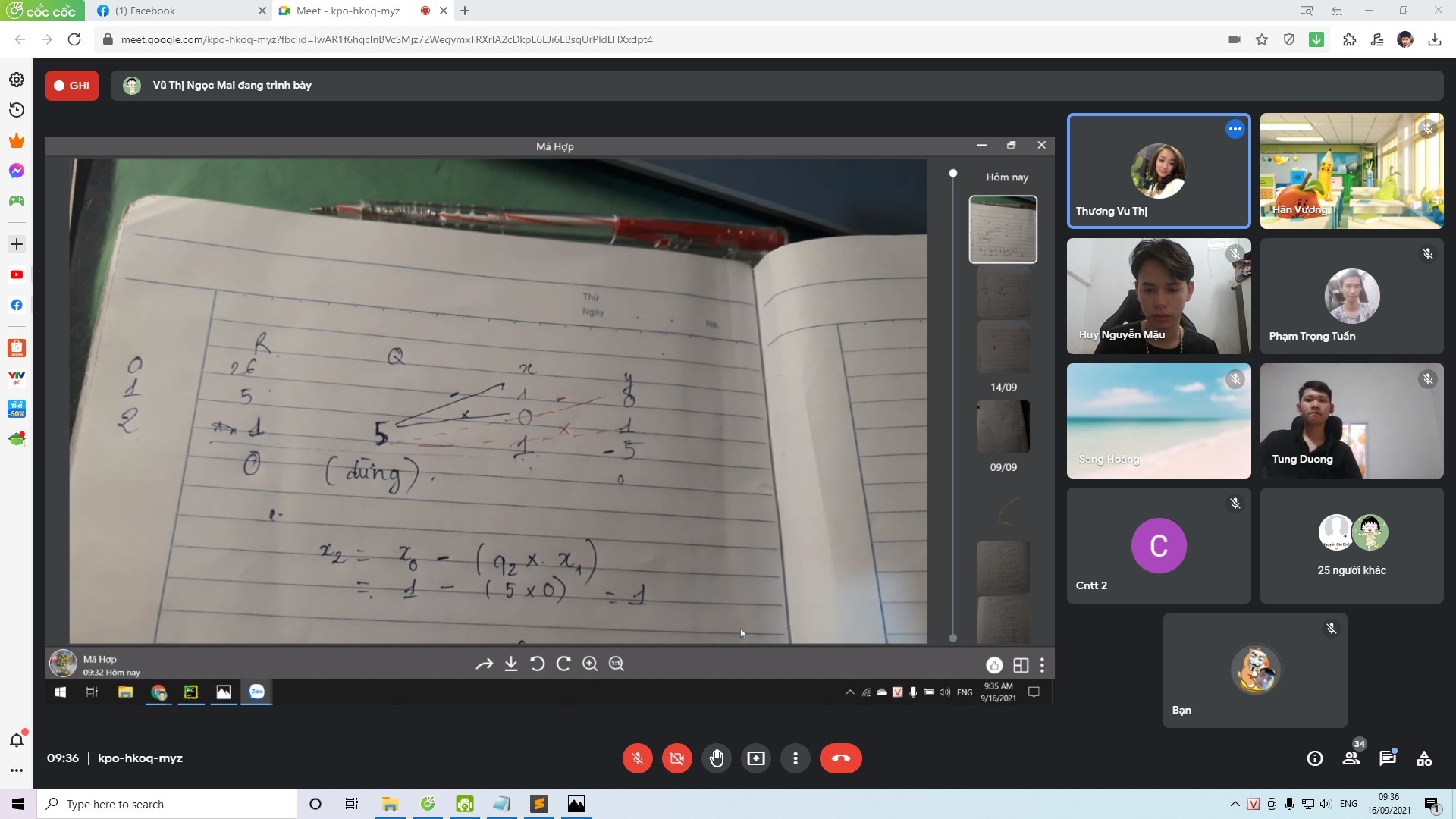Open the 25 người khác tile
1456x819 pixels.
point(1351,545)
